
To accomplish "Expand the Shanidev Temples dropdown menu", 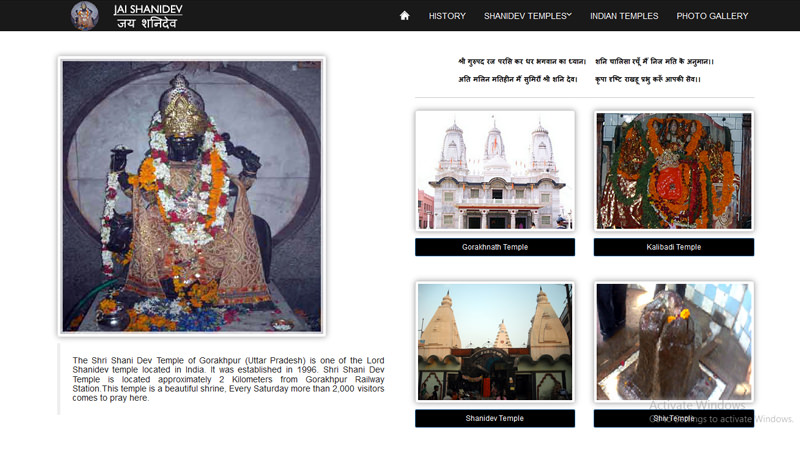I will 527,16.
